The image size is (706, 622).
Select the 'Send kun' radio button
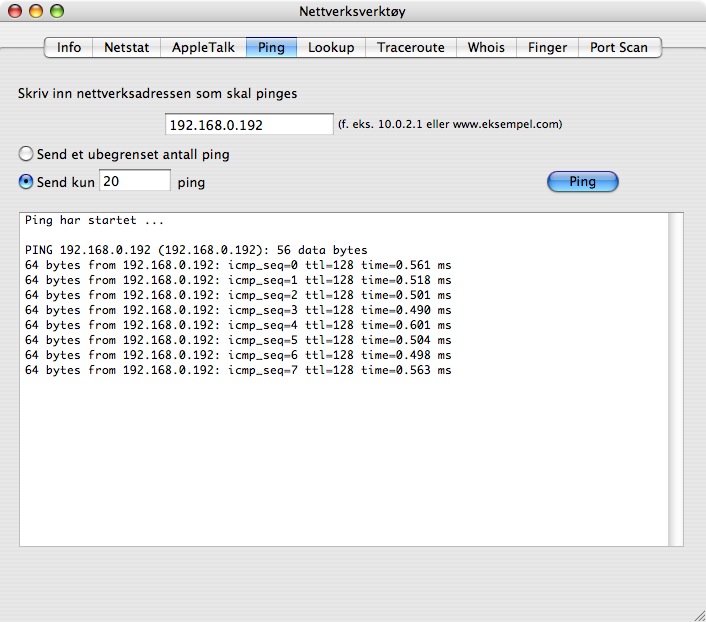[26, 182]
